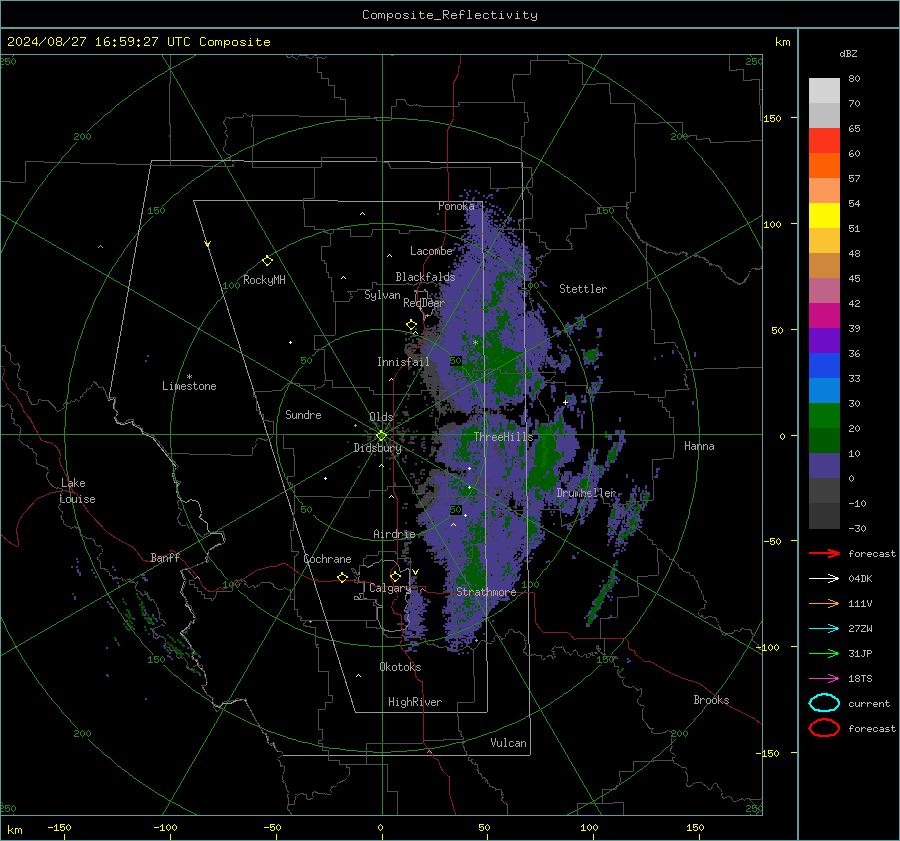Click the HighRiver town label
900x841 pixels.
point(415,702)
